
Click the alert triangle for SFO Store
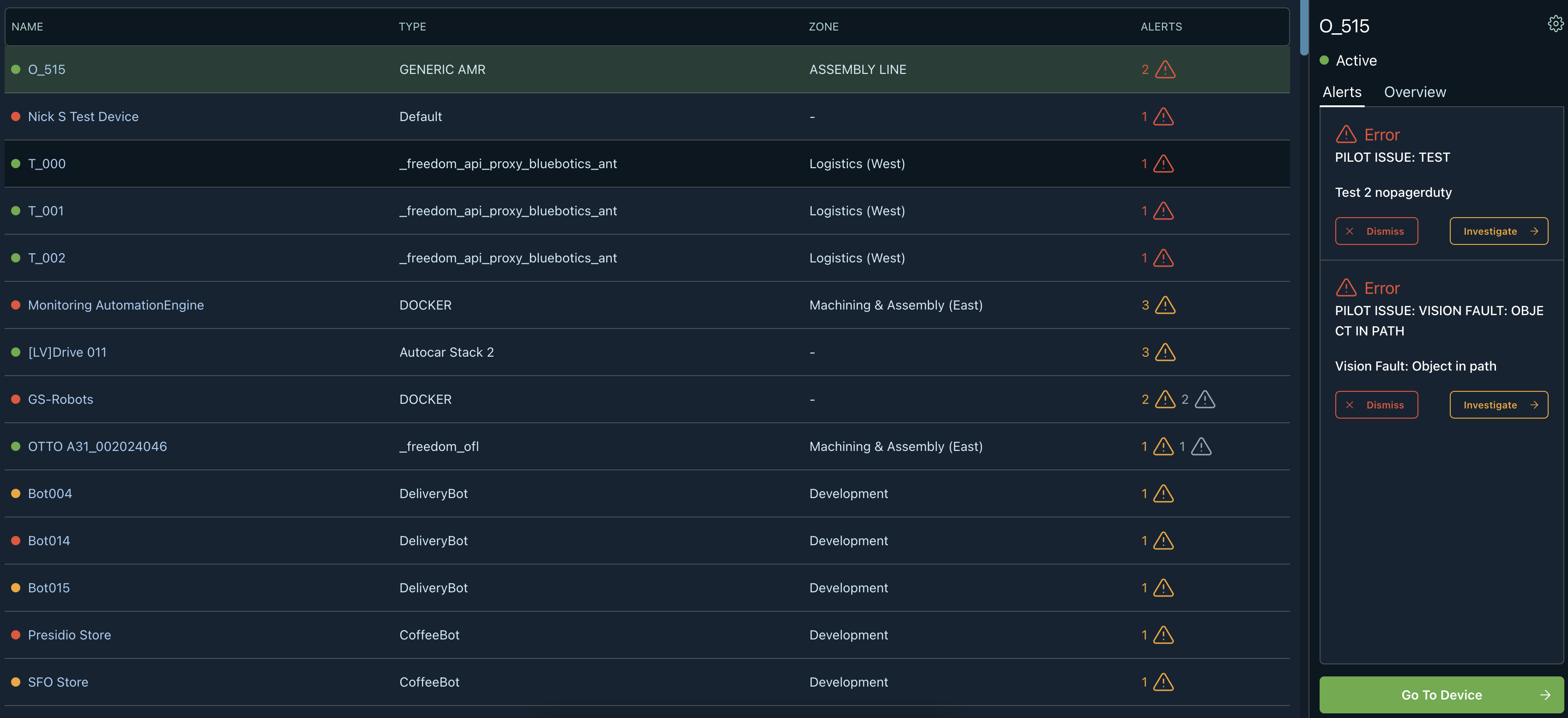click(x=1163, y=682)
